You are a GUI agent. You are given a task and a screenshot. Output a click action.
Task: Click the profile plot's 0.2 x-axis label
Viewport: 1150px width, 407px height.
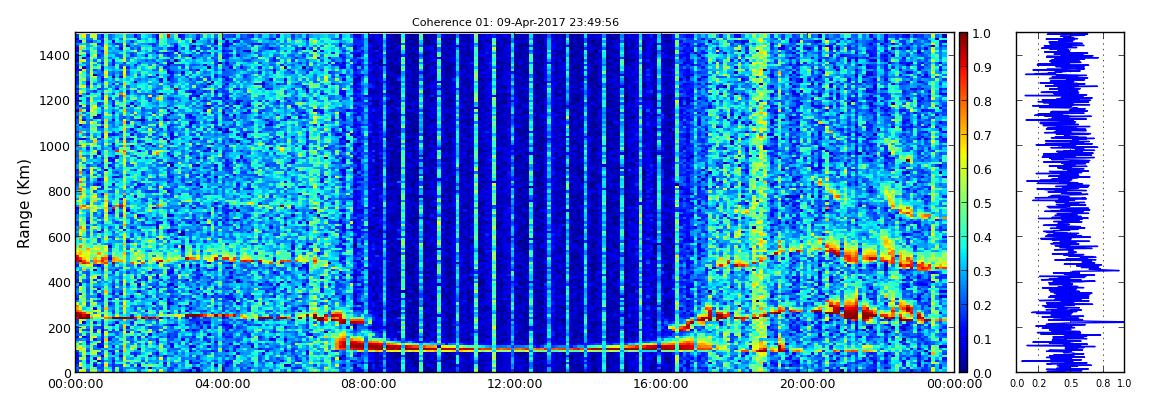point(1039,384)
